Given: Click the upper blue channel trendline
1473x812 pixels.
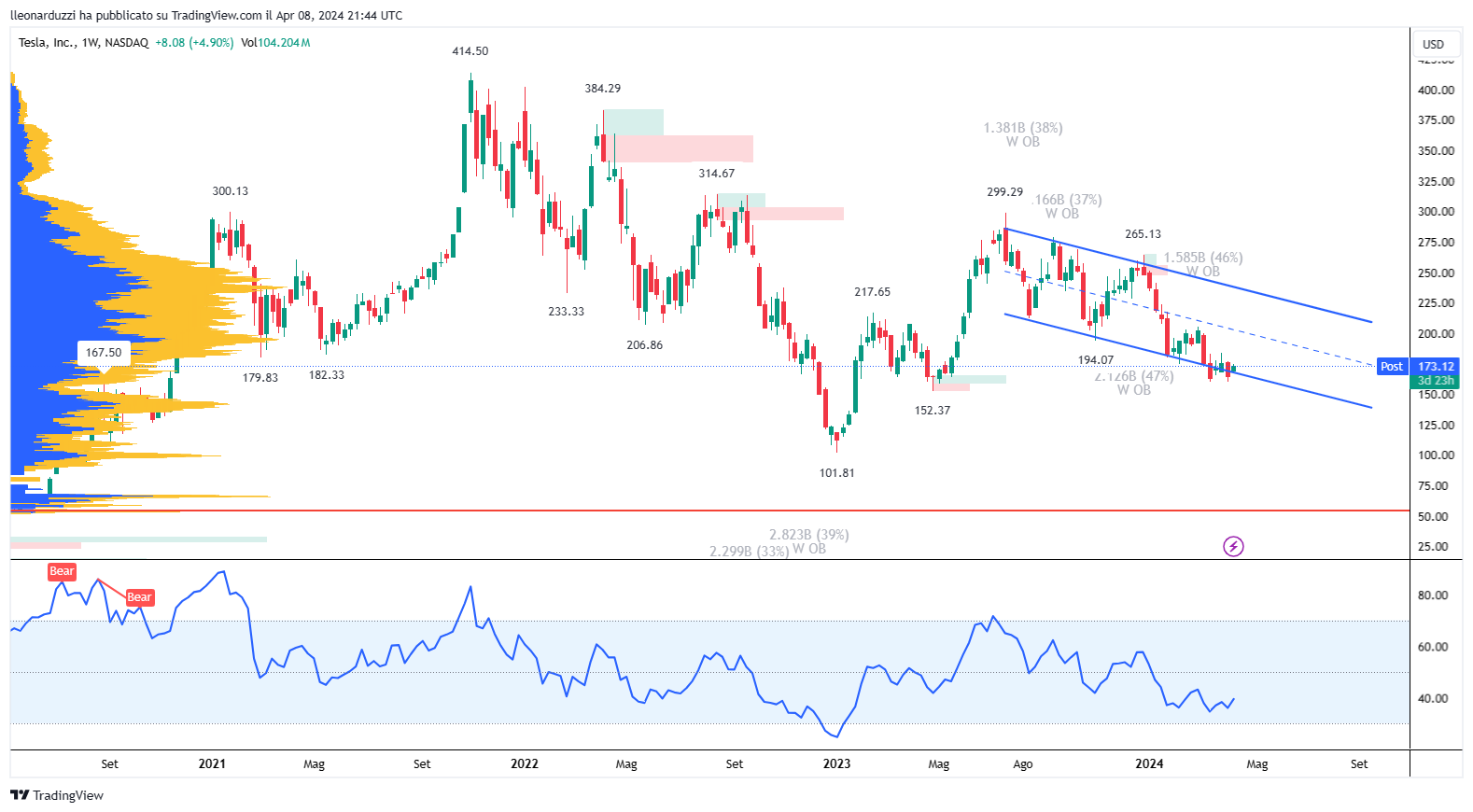Looking at the screenshot, I should coord(1187,275).
